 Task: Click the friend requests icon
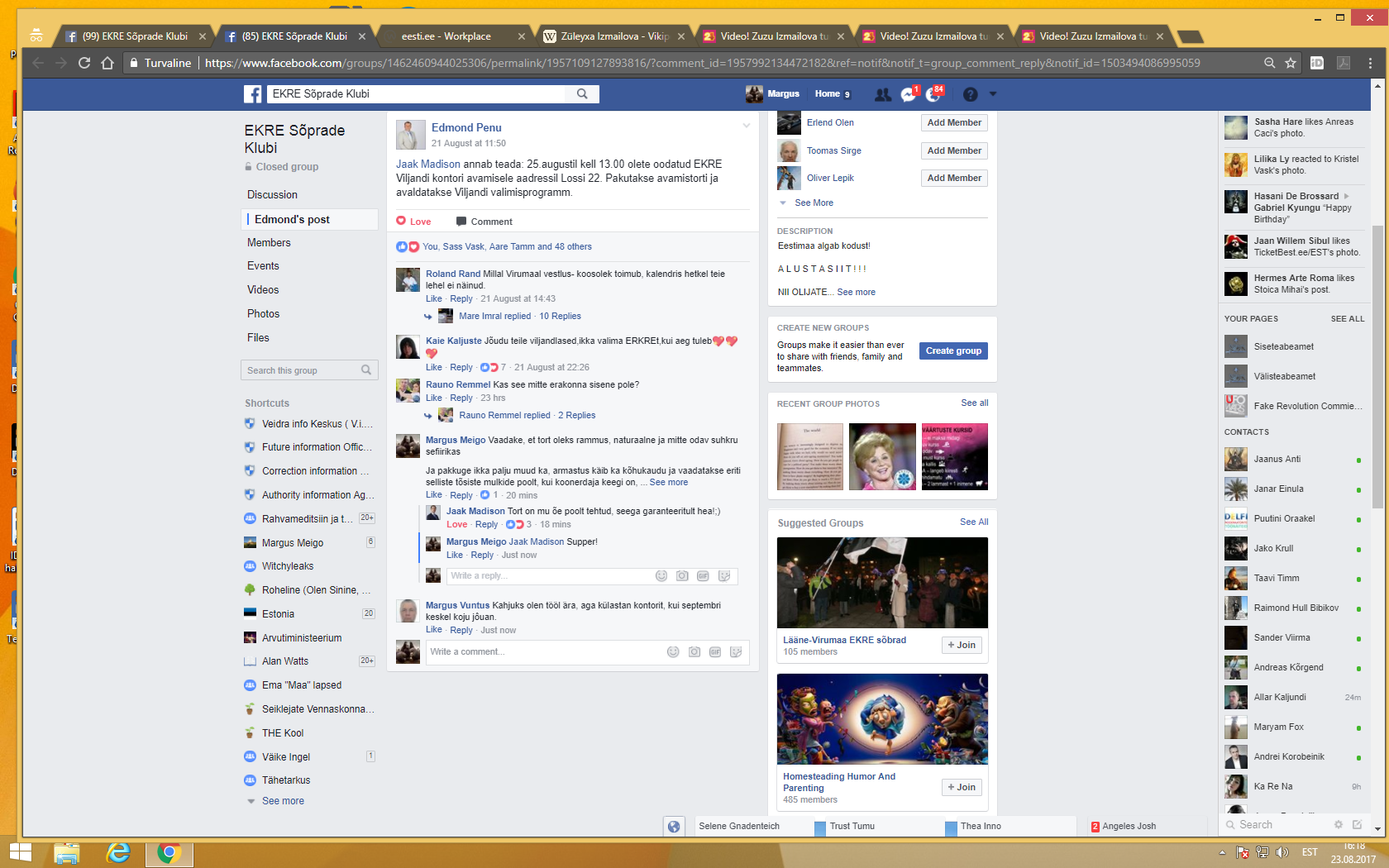(x=882, y=94)
